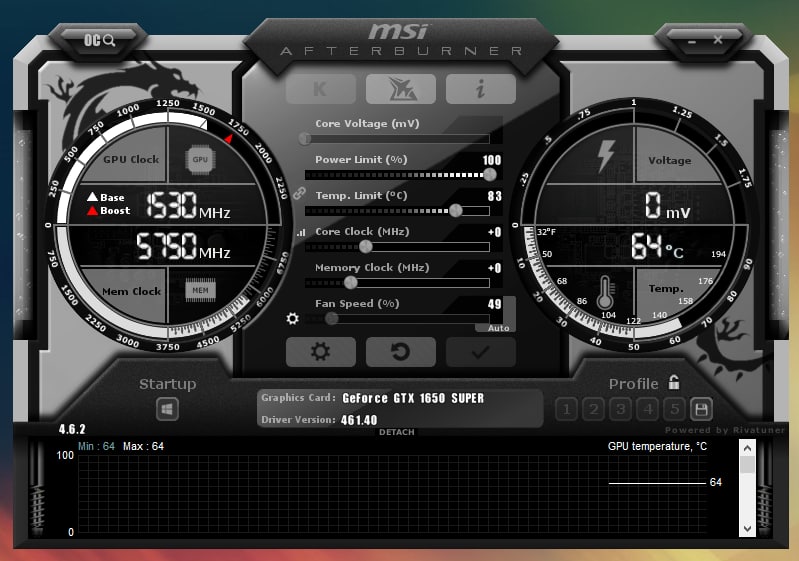Click the 64 °C temperature reading

(657, 246)
